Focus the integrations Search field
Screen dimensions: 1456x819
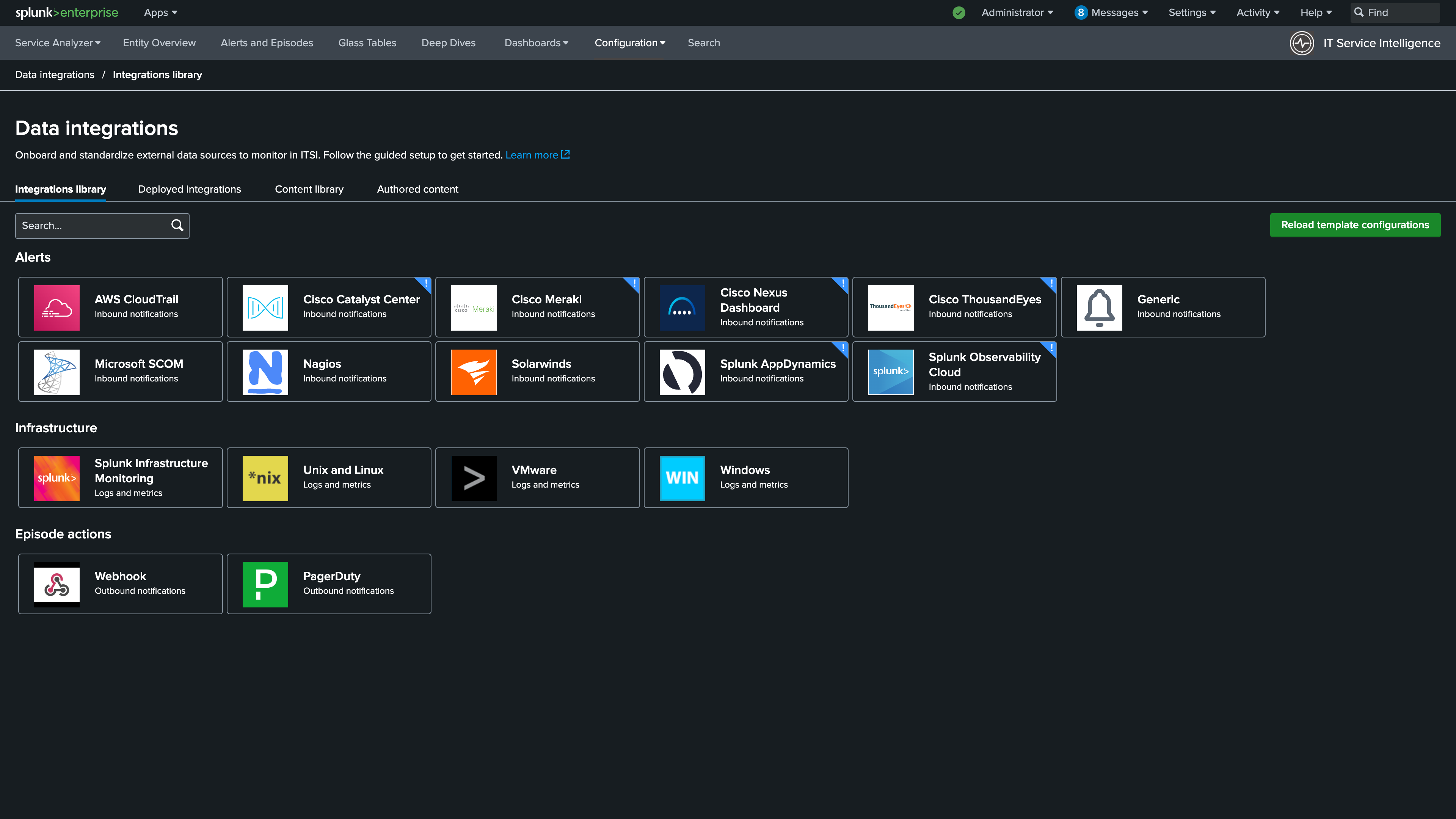pos(102,226)
